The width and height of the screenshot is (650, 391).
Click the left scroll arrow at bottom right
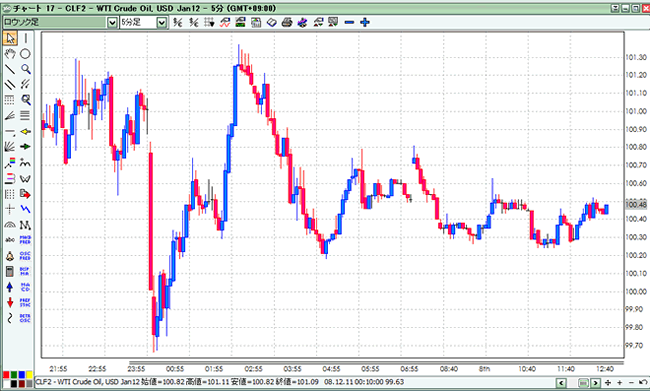point(561,383)
